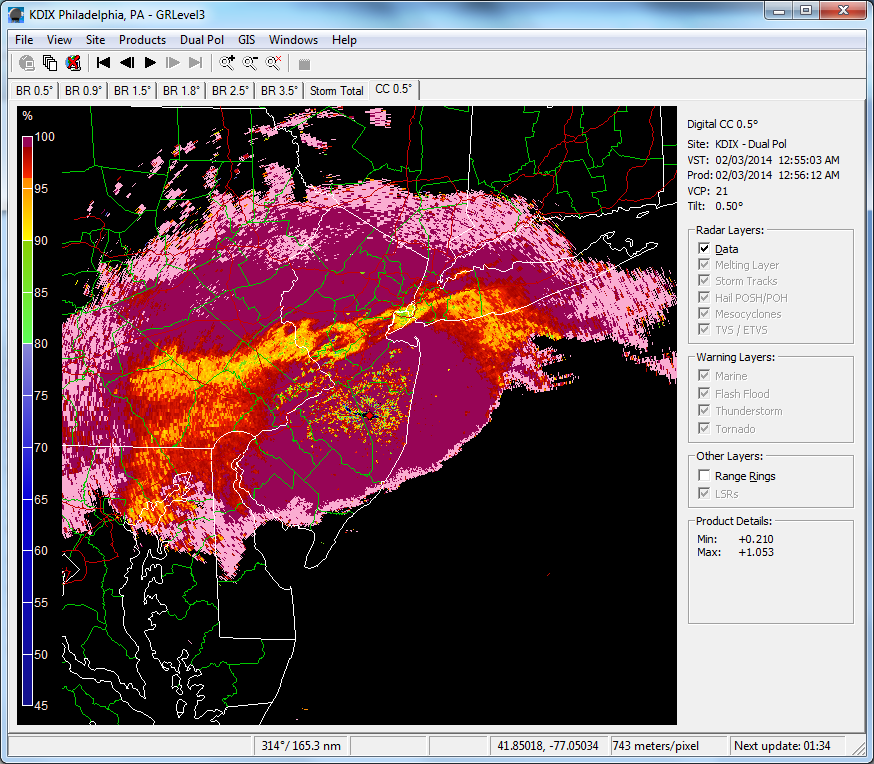
Task: Click the 'Digital CC 0.5°' product title
Action: (722, 124)
